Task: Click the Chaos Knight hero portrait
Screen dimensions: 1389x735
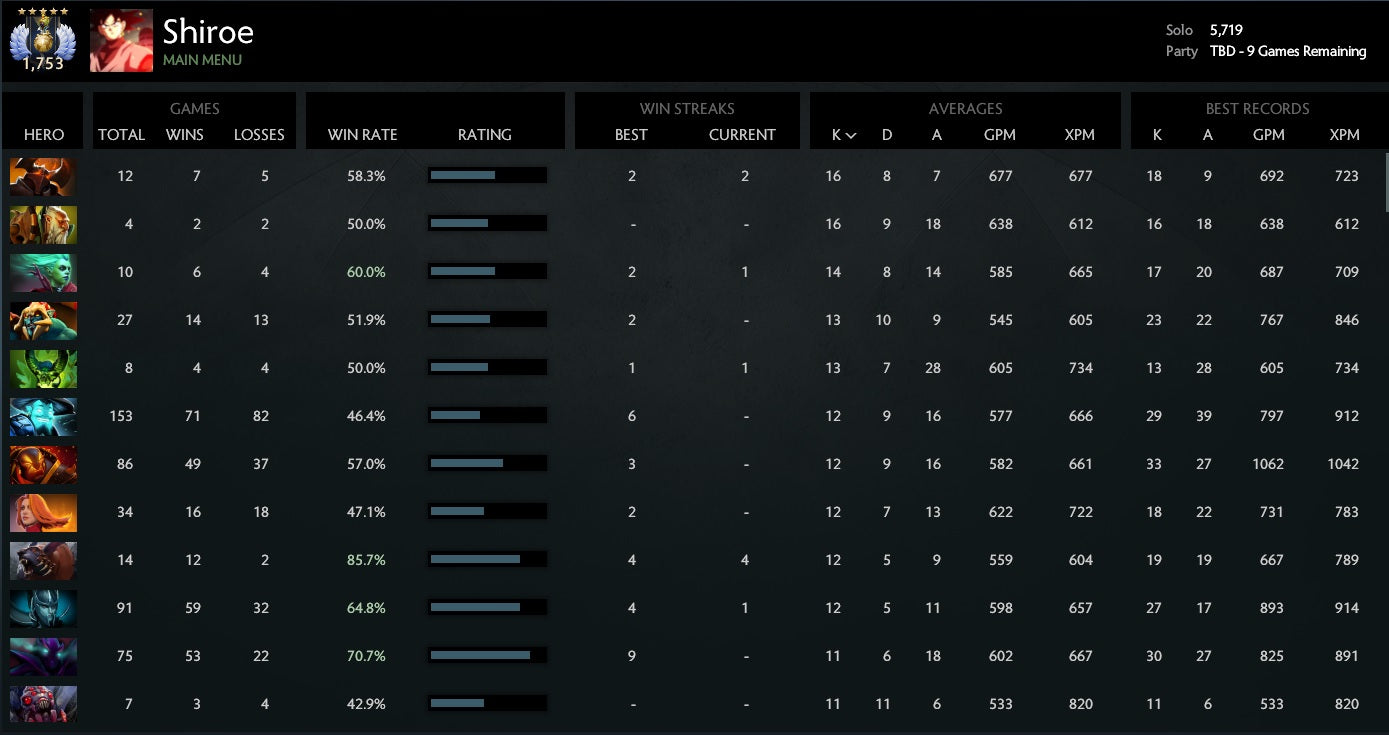Action: (43, 176)
